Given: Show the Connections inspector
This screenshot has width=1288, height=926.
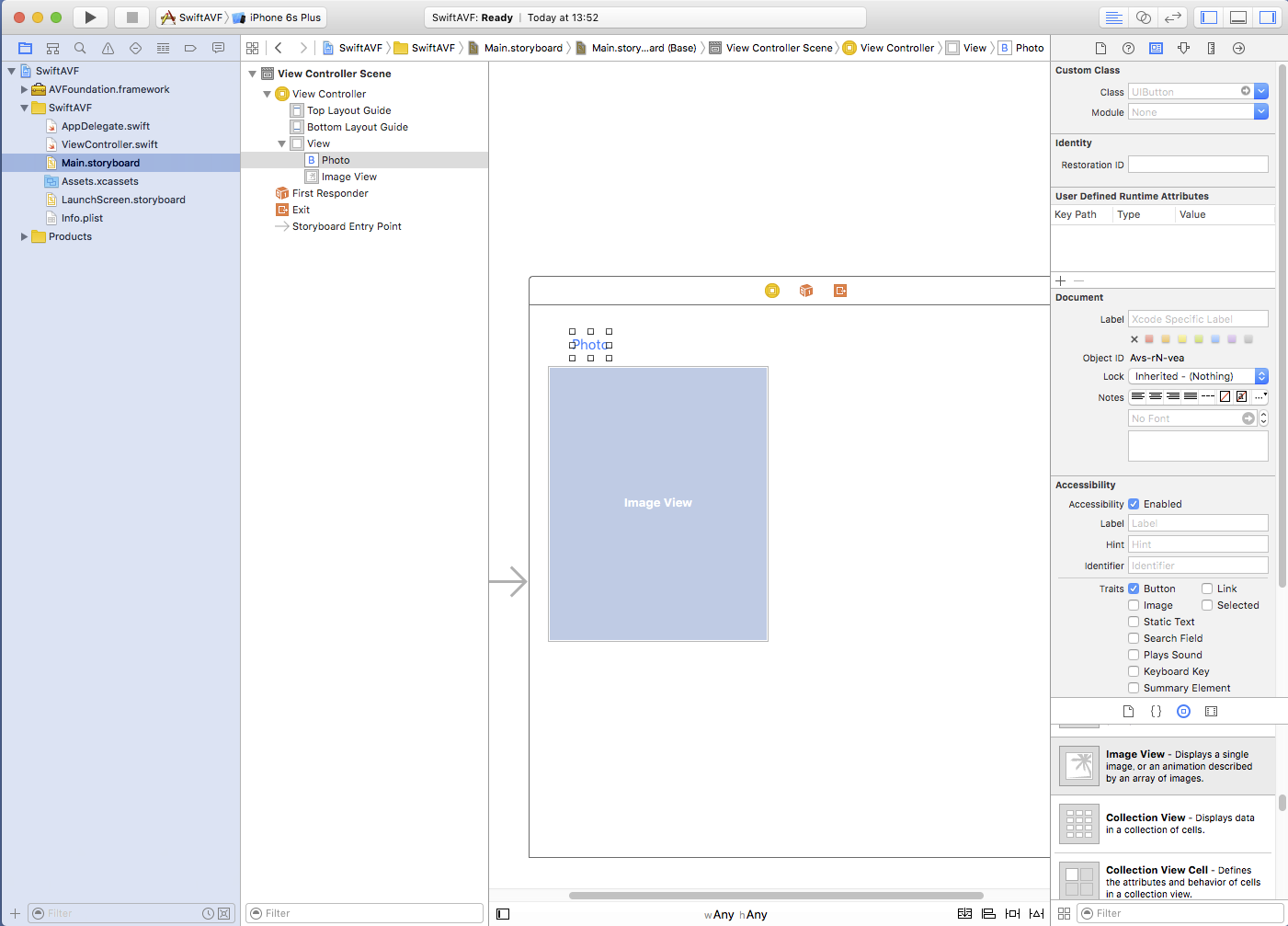Looking at the screenshot, I should point(1238,48).
